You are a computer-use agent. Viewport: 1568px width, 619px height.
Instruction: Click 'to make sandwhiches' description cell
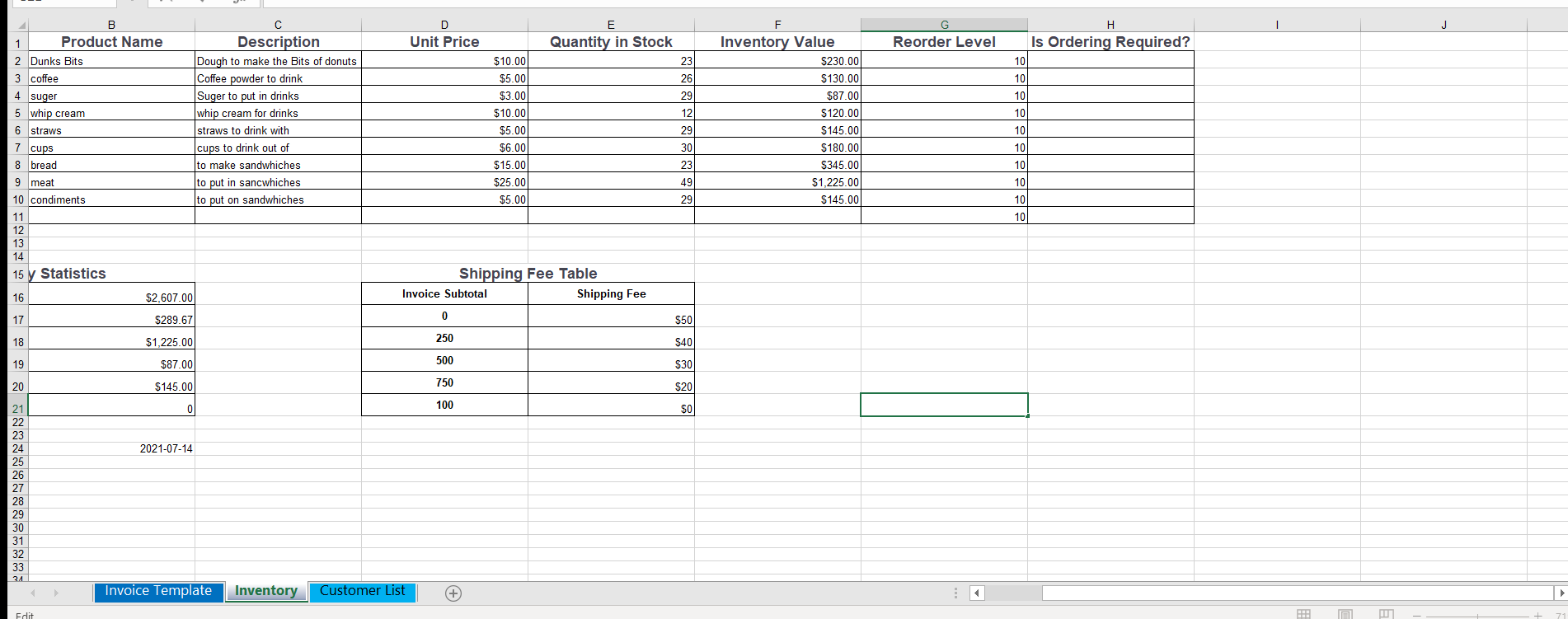point(278,165)
